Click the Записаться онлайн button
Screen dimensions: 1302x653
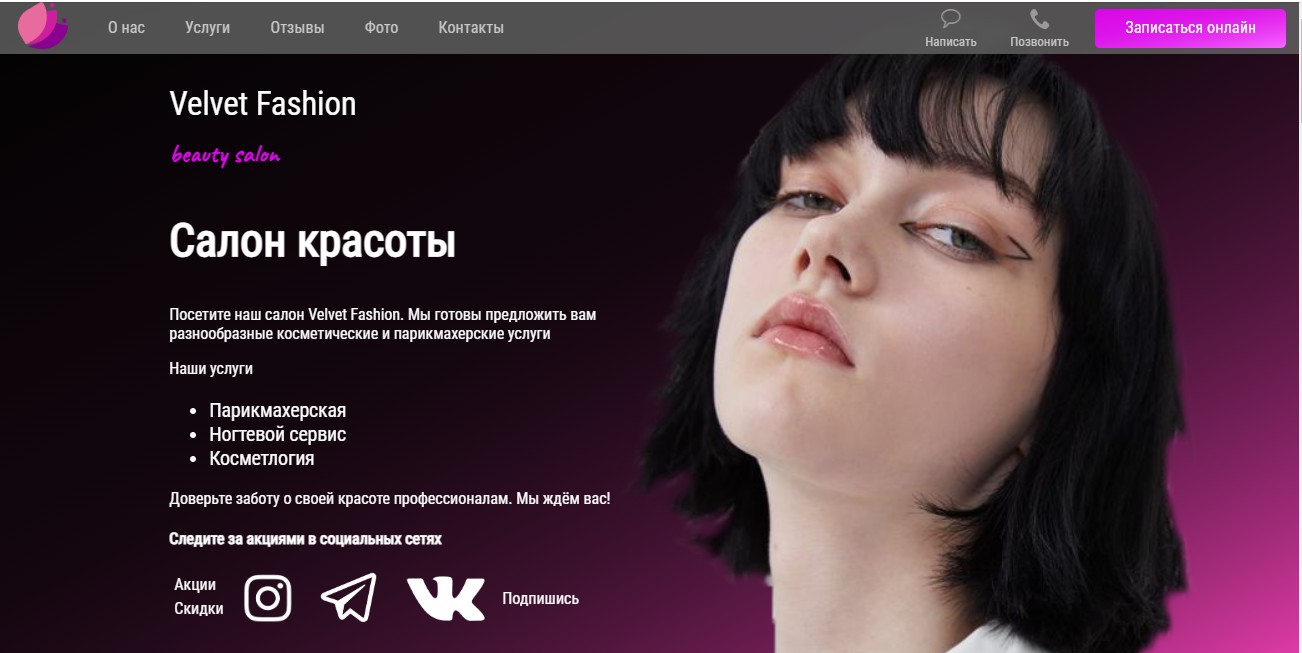1190,28
